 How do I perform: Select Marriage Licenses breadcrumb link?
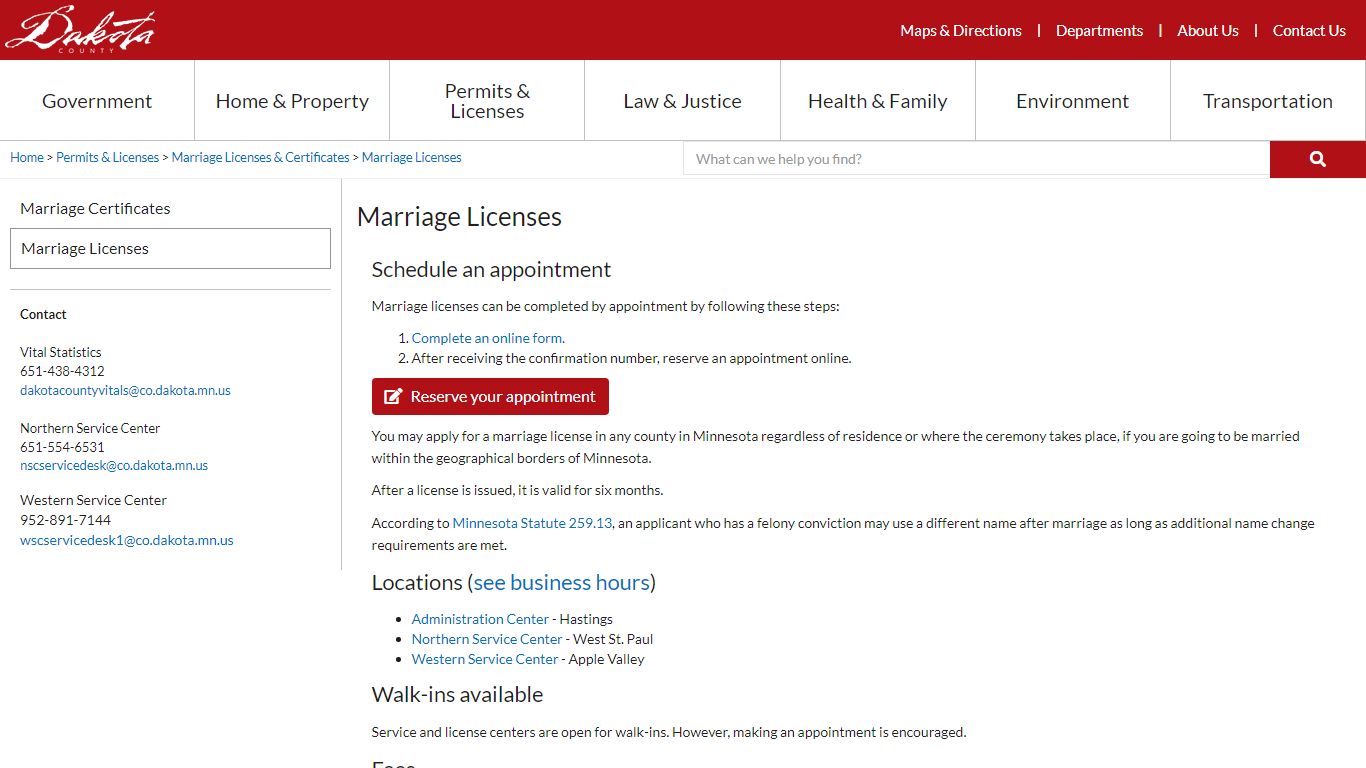(x=412, y=157)
